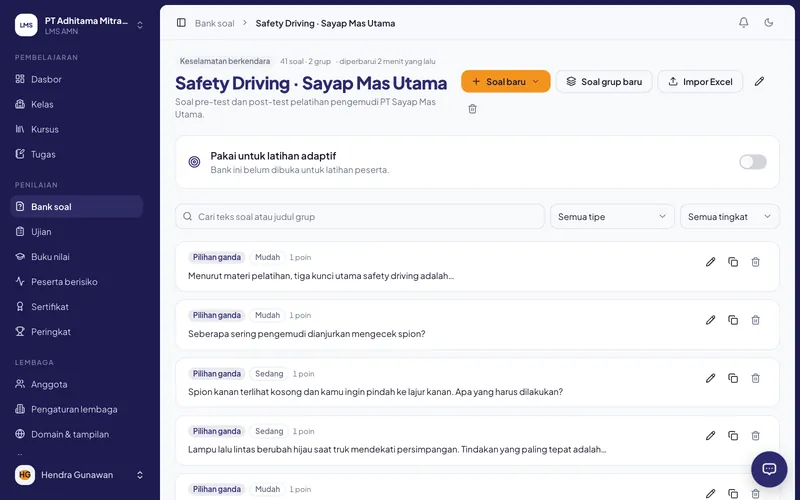Go to Dasbor in sidebar
This screenshot has width=800, height=500.
pyautogui.click(x=77, y=79)
